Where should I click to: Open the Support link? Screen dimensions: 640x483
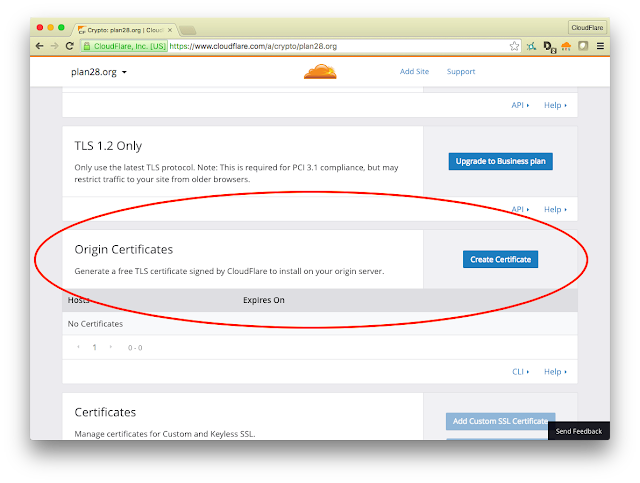coord(461,71)
